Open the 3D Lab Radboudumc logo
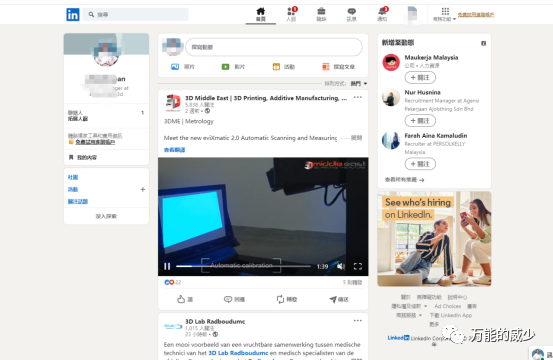The width and height of the screenshot is (553, 360). 173,327
